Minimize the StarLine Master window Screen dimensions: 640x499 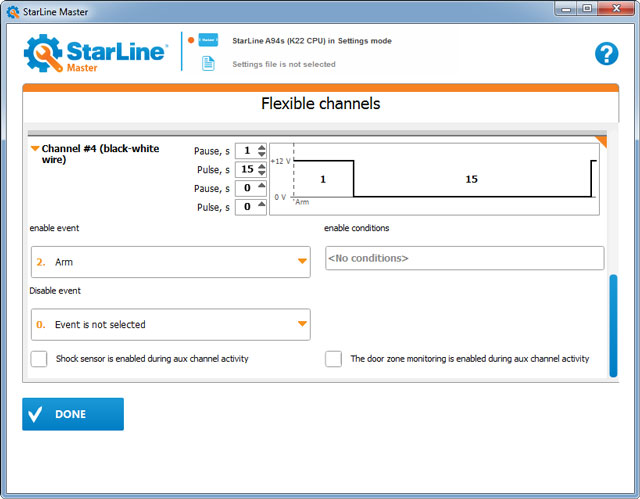[x=566, y=9]
